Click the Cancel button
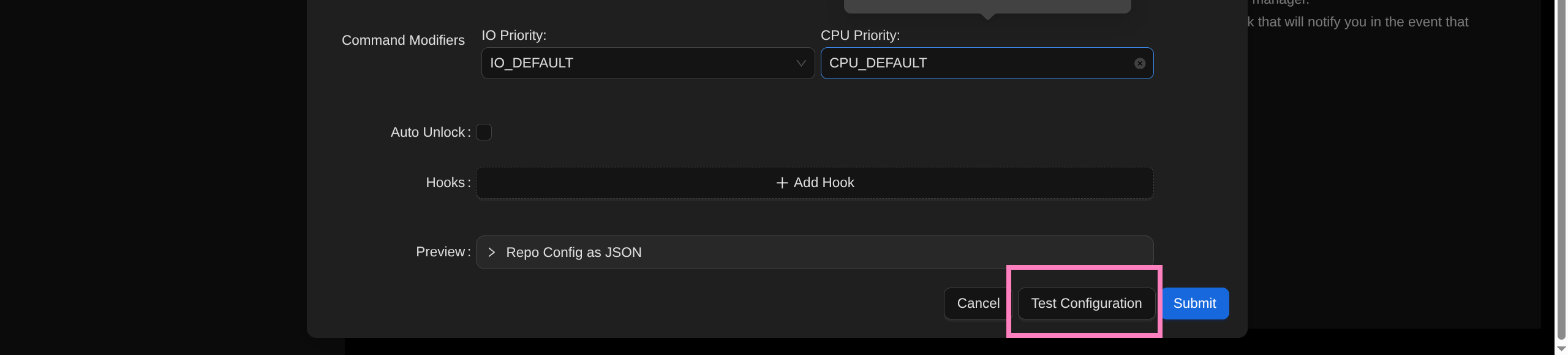The height and width of the screenshot is (355, 1568). click(x=978, y=303)
